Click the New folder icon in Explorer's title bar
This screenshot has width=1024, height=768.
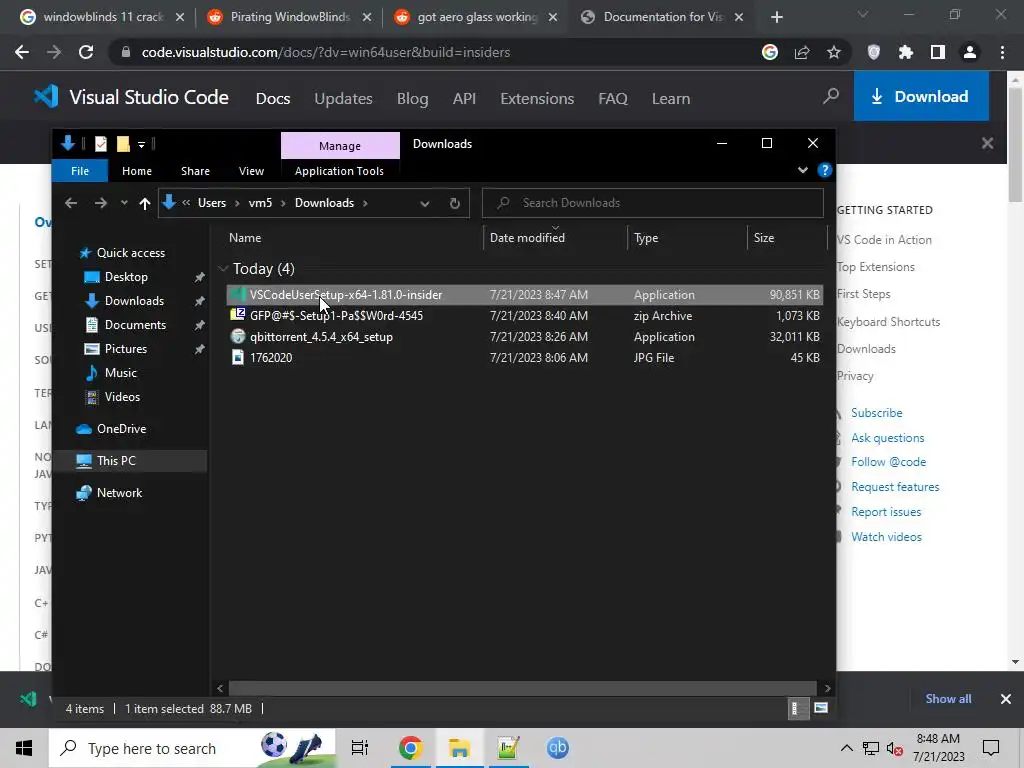123,144
